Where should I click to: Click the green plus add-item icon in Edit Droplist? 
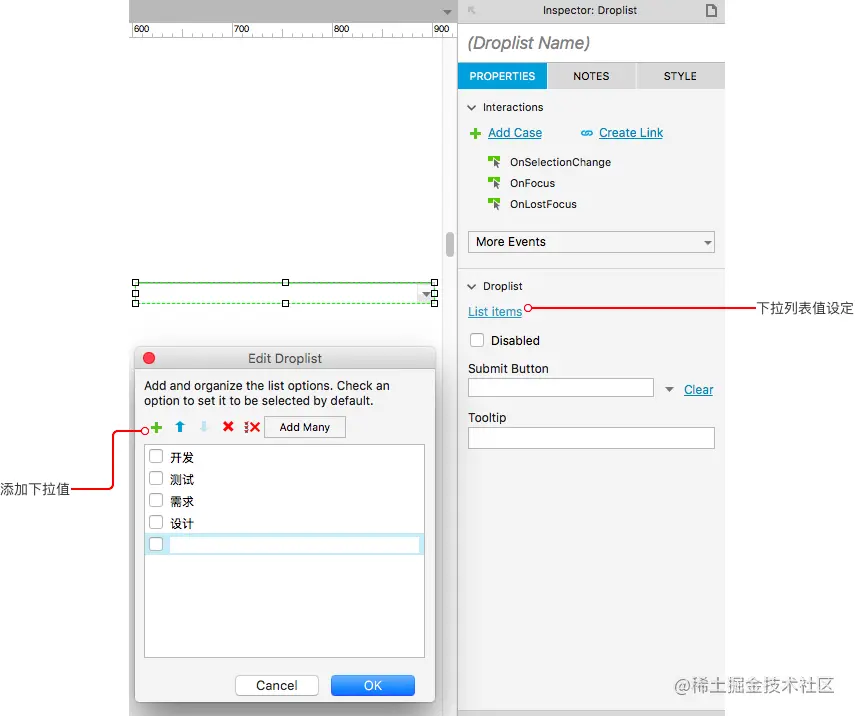156,427
